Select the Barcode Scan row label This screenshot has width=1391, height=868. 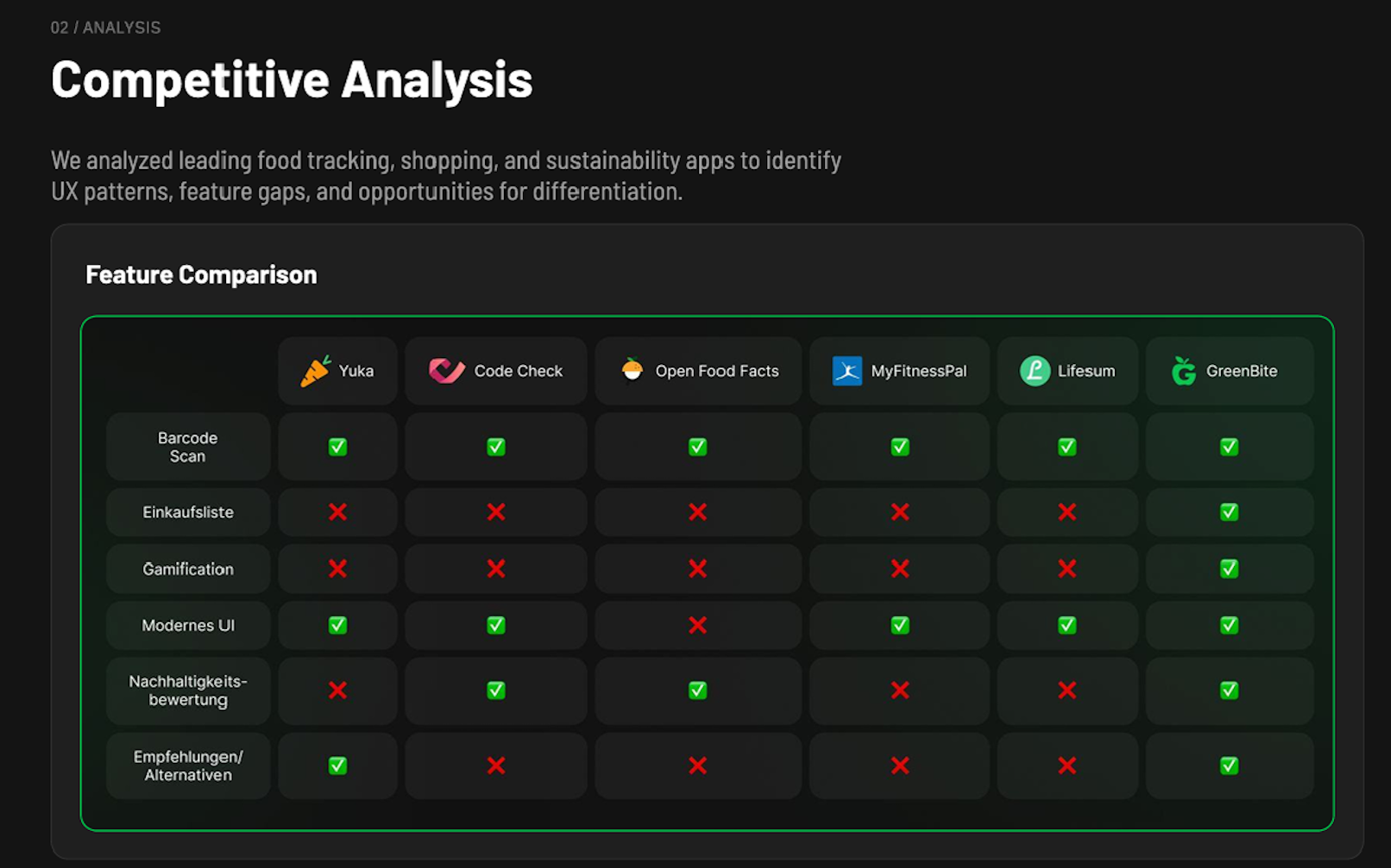(188, 447)
